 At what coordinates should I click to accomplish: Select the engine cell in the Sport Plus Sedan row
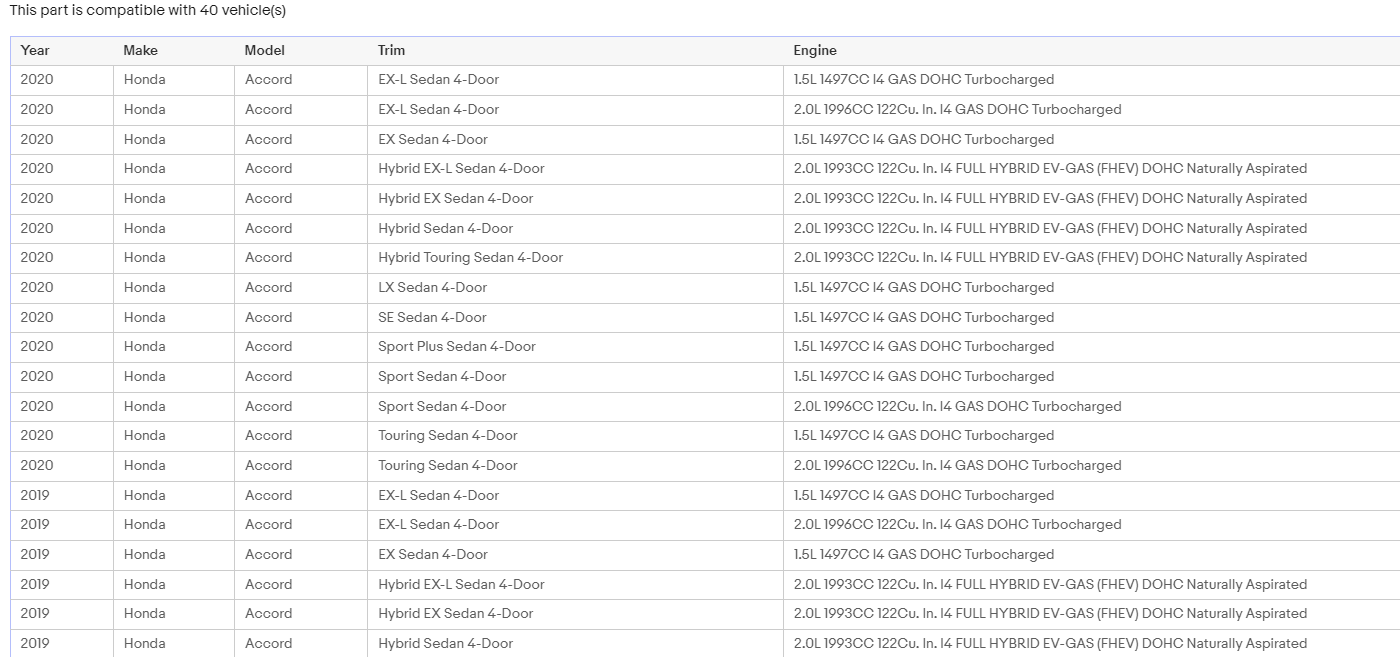1092,347
